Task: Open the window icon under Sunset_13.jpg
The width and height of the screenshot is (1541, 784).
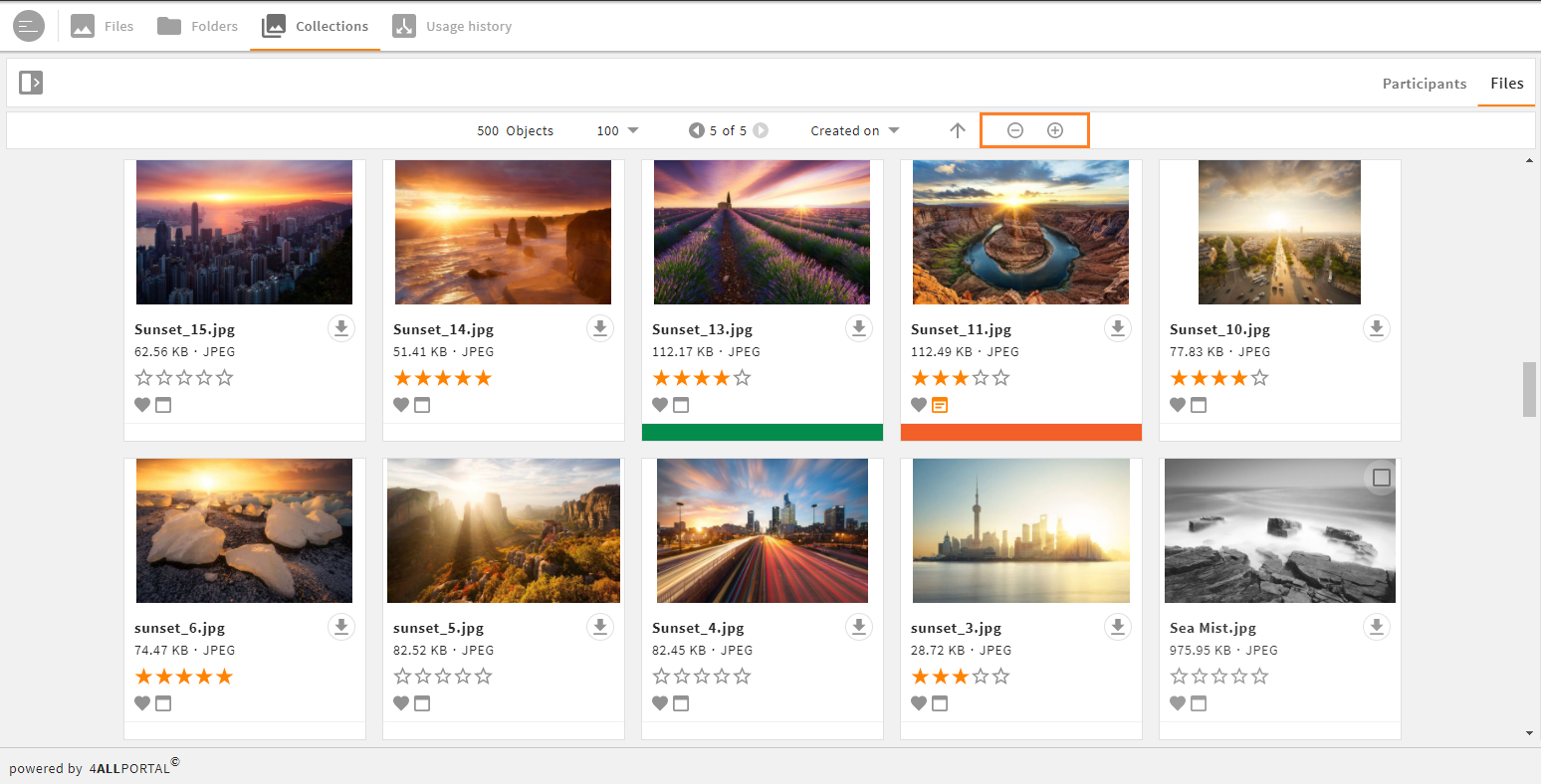Action: [x=681, y=405]
